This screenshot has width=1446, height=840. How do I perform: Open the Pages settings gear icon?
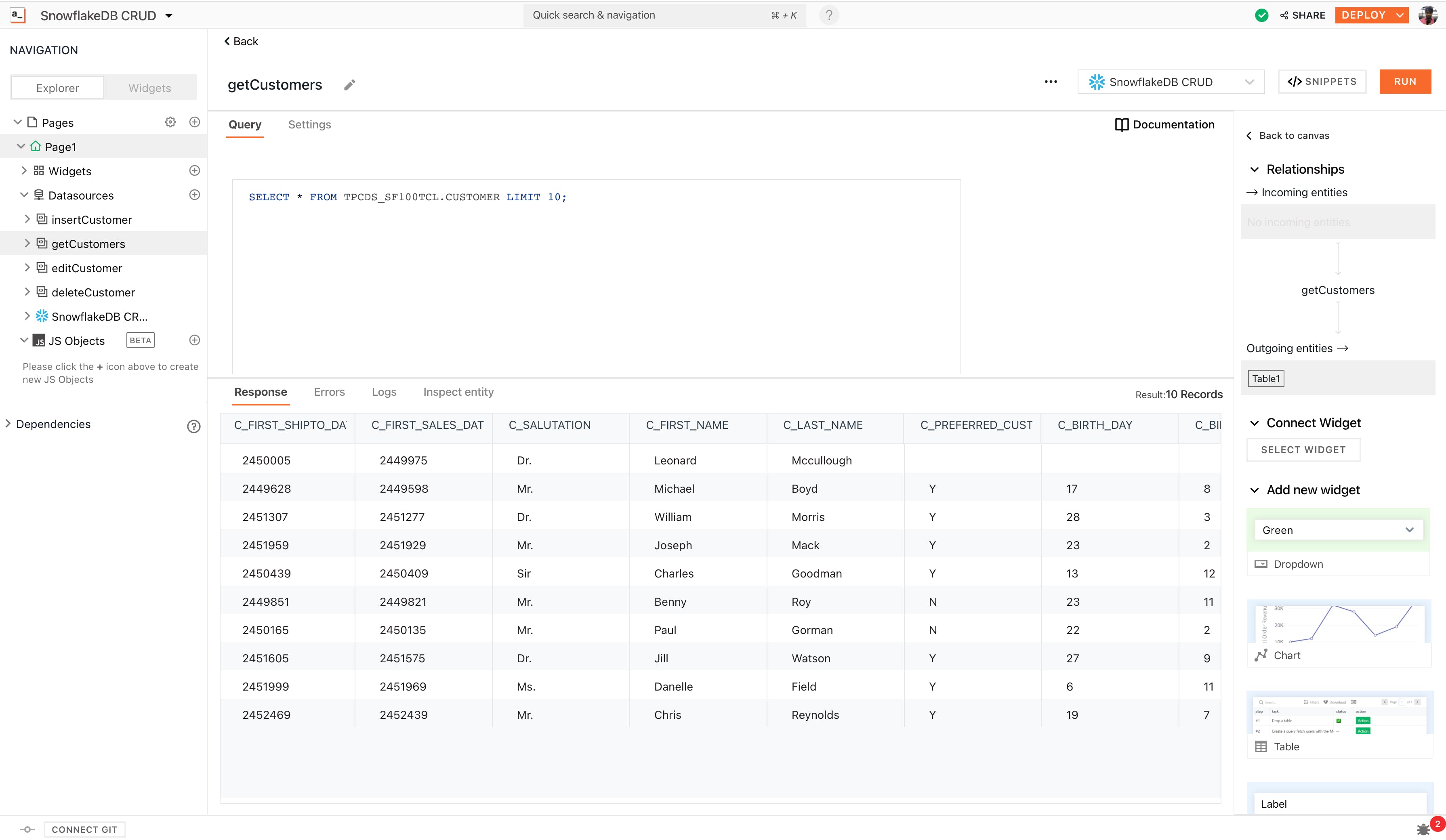tap(170, 122)
